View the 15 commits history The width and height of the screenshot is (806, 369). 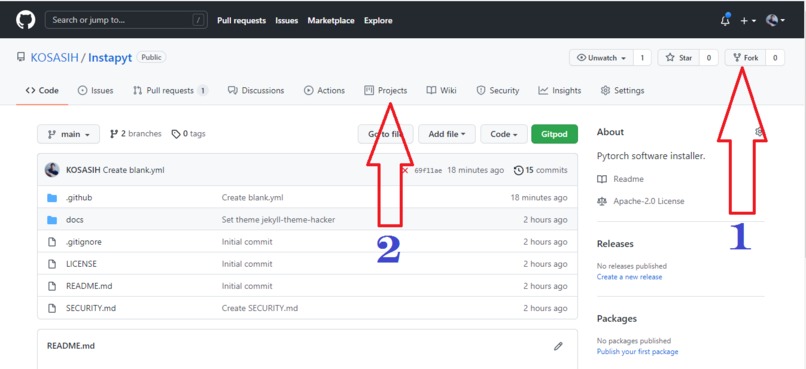pos(541,170)
